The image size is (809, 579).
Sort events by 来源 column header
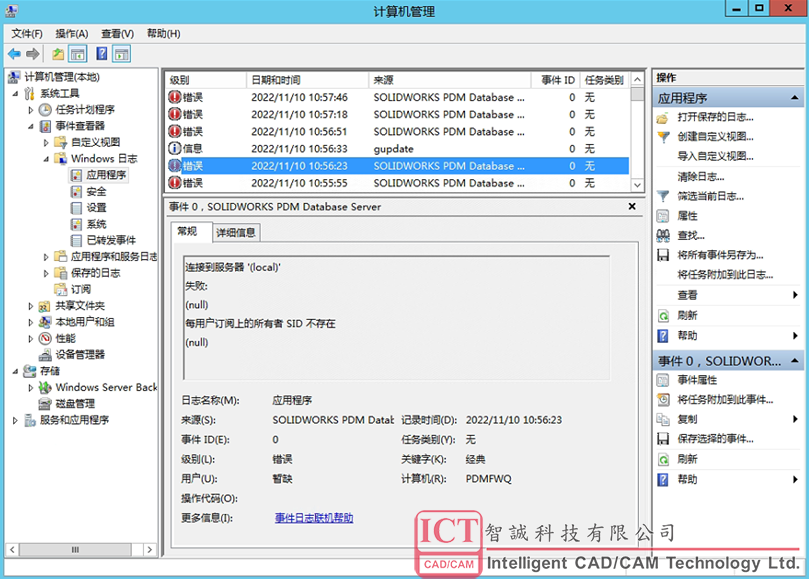[x=449, y=80]
